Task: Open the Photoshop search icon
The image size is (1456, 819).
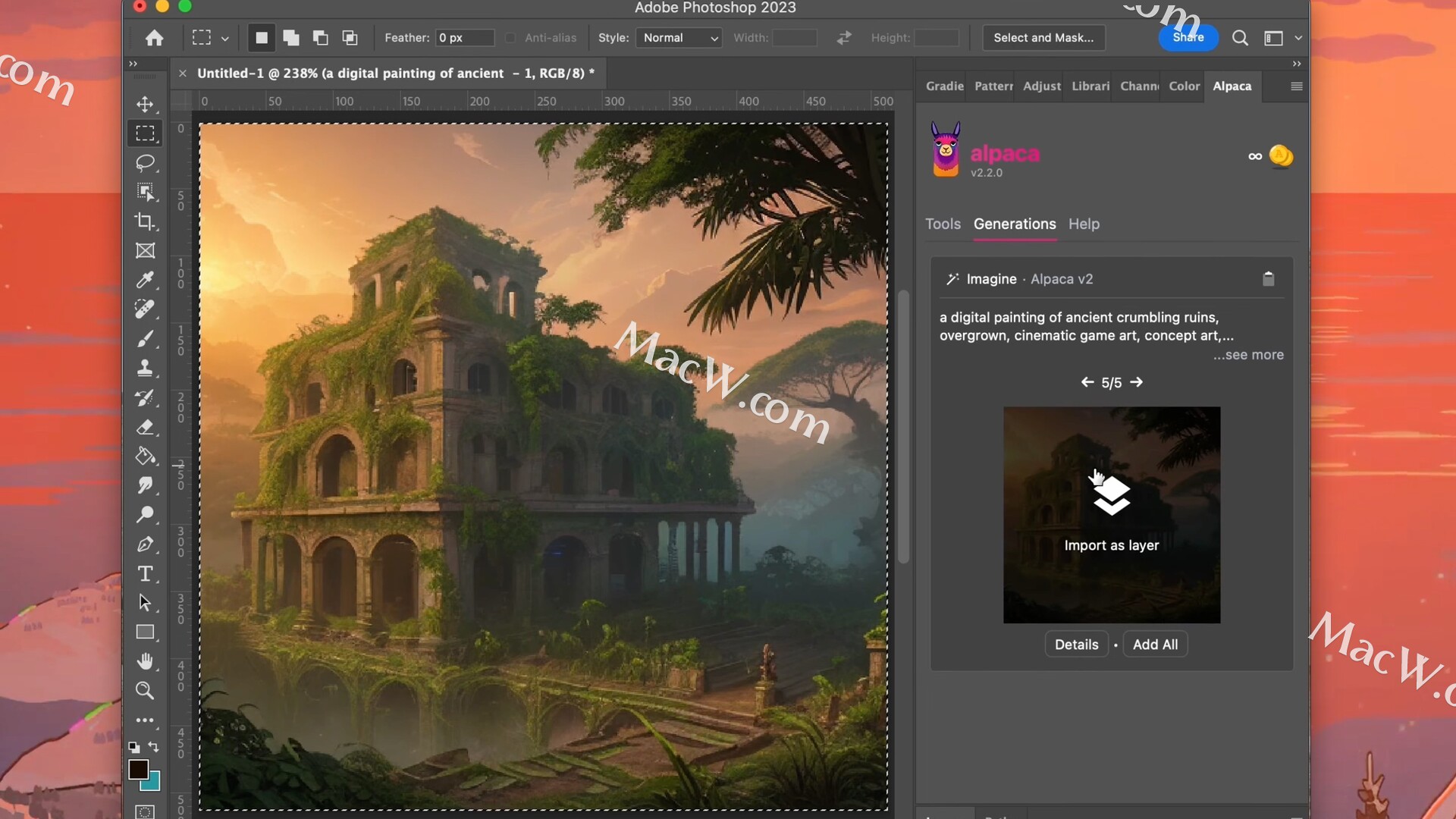Action: point(1240,38)
